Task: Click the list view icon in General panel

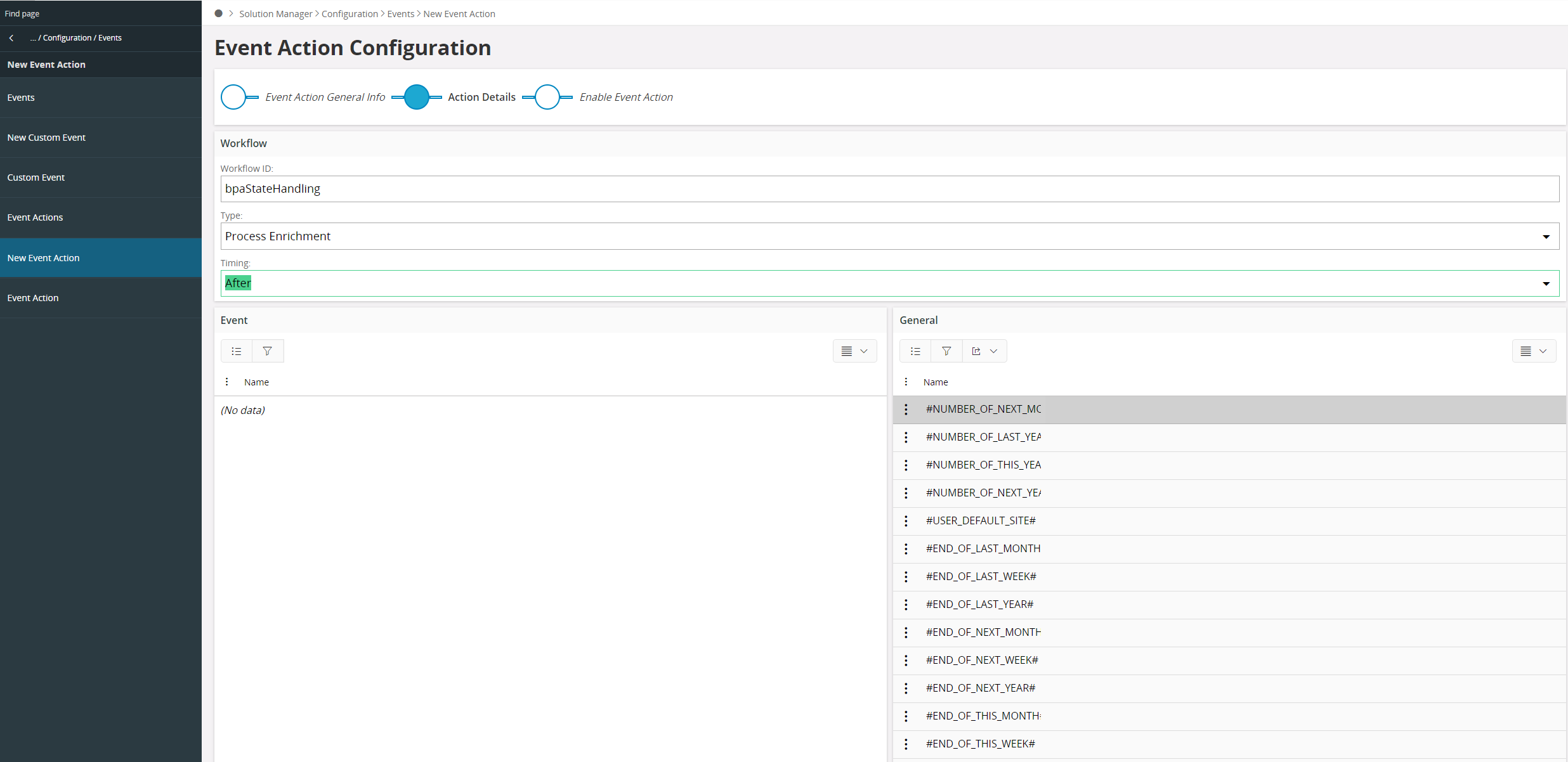Action: tap(915, 351)
